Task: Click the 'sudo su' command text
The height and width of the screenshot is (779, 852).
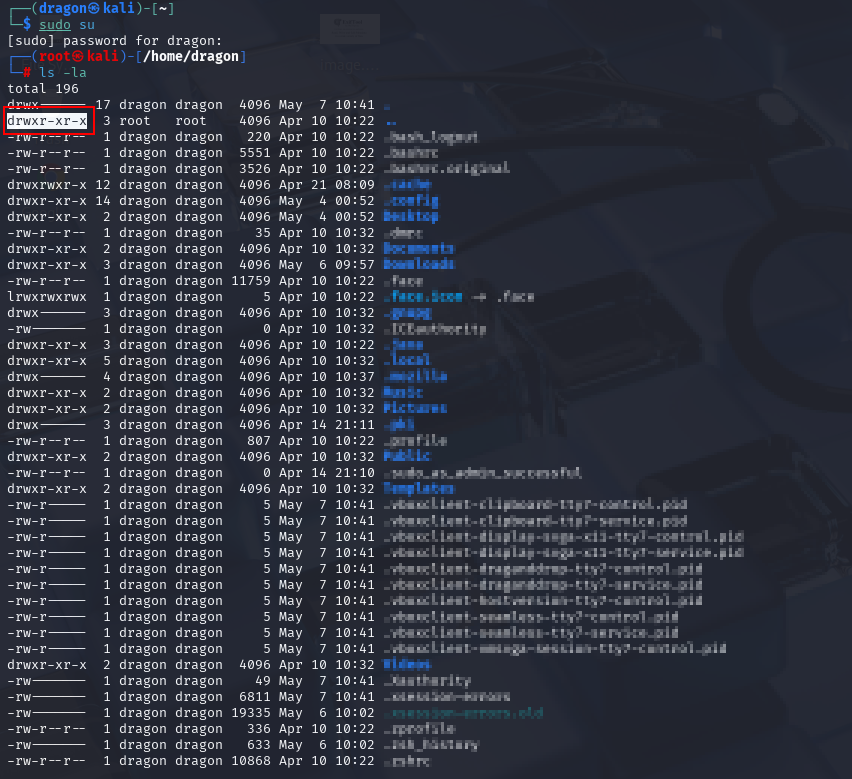Action: point(67,24)
